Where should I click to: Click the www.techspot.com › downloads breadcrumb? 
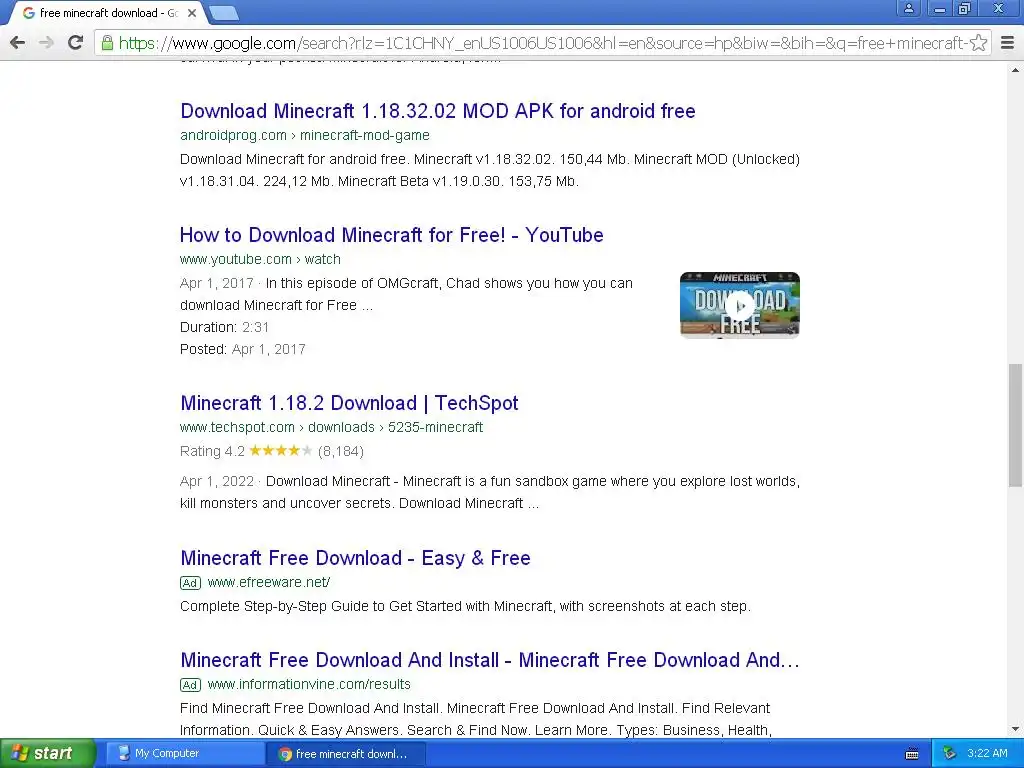[331, 427]
